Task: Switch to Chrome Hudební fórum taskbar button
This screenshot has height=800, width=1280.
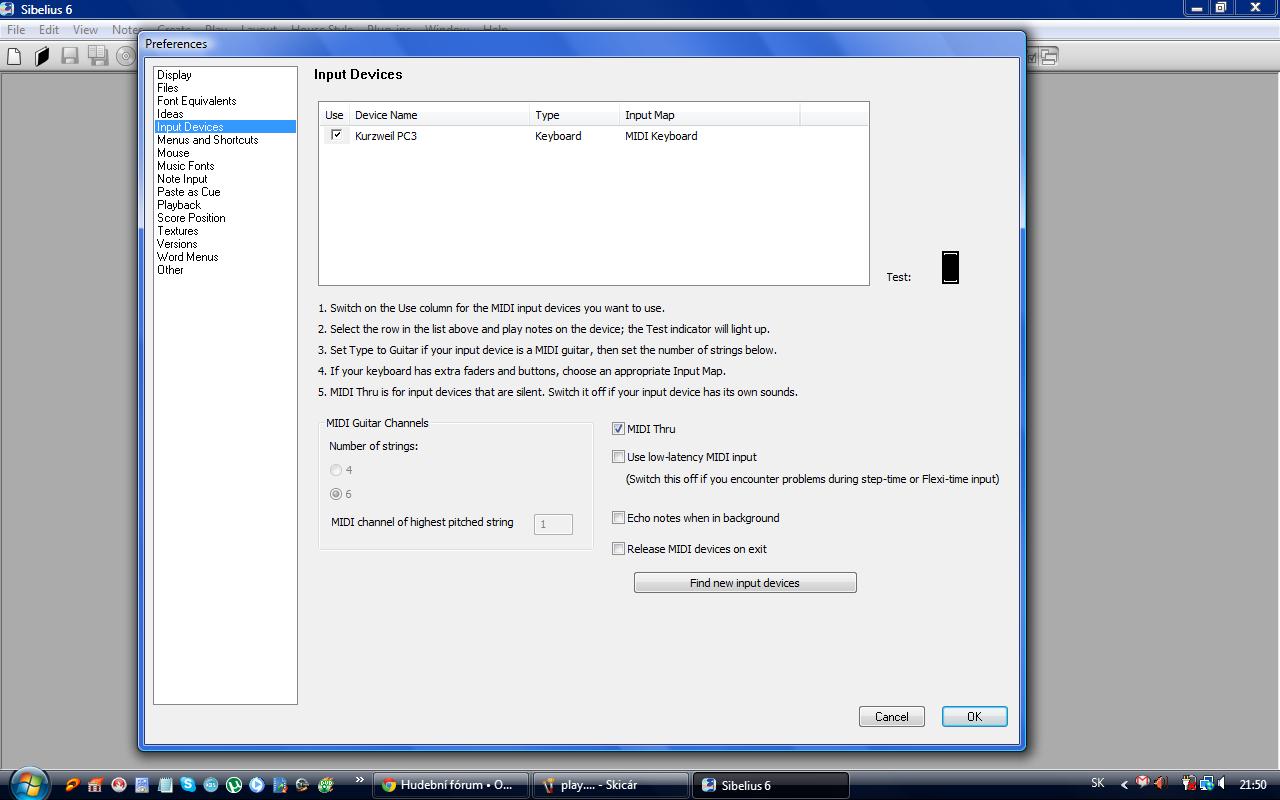Action: [451, 785]
